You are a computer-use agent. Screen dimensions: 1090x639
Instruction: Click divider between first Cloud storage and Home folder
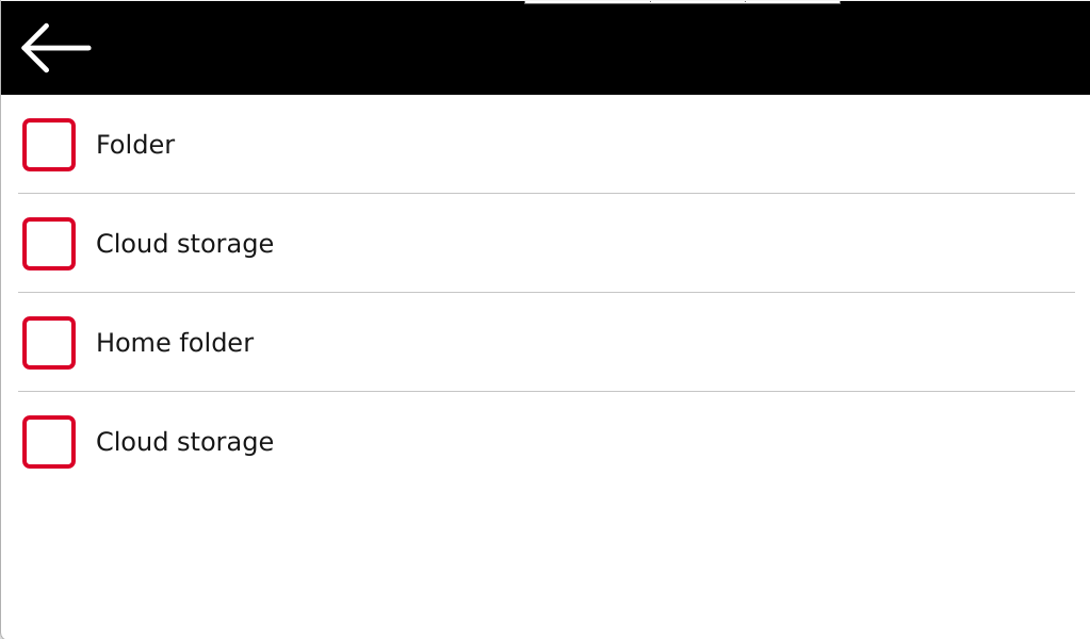tap(546, 292)
